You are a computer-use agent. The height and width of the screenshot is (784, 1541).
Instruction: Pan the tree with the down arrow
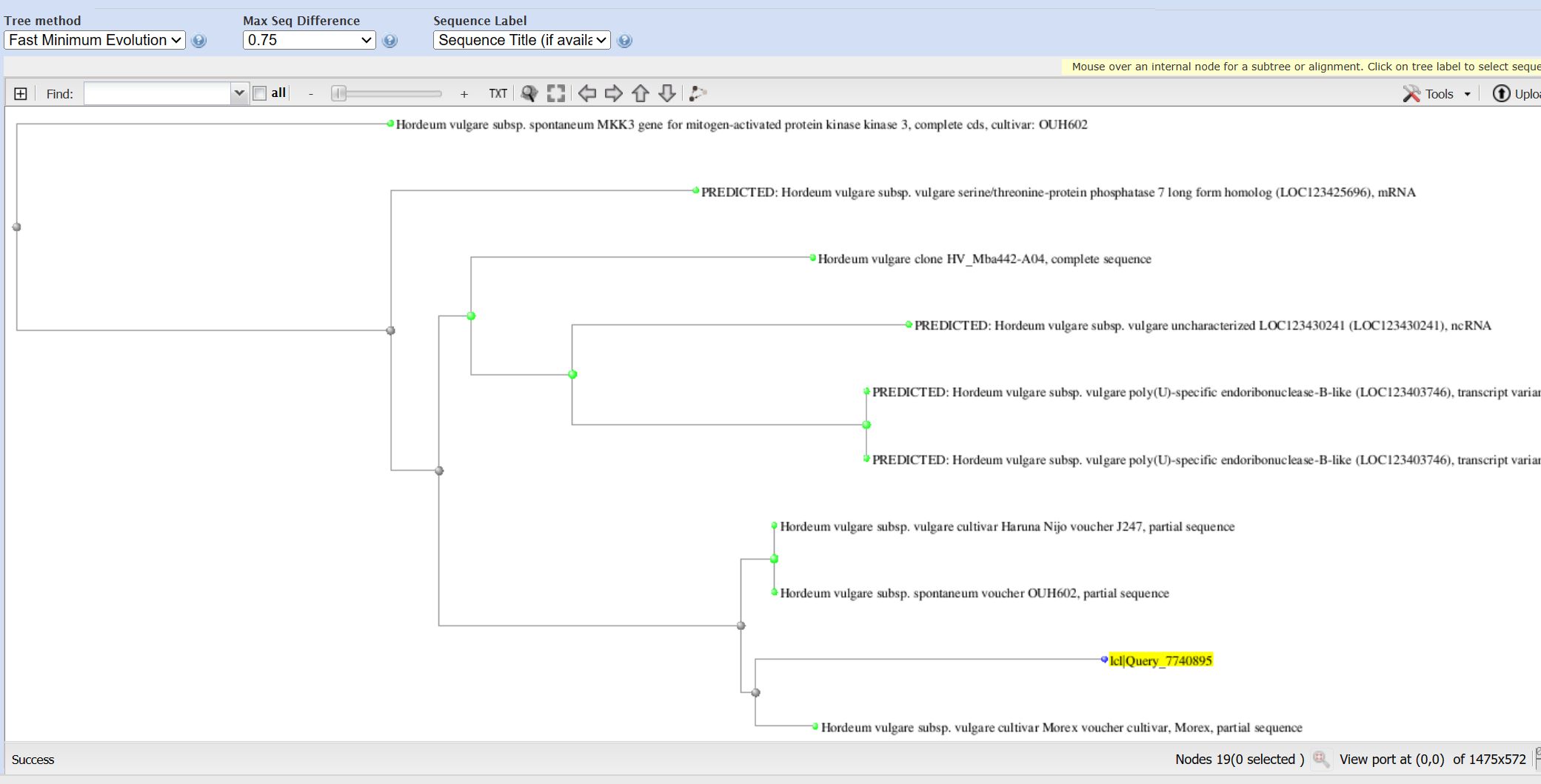(x=667, y=93)
